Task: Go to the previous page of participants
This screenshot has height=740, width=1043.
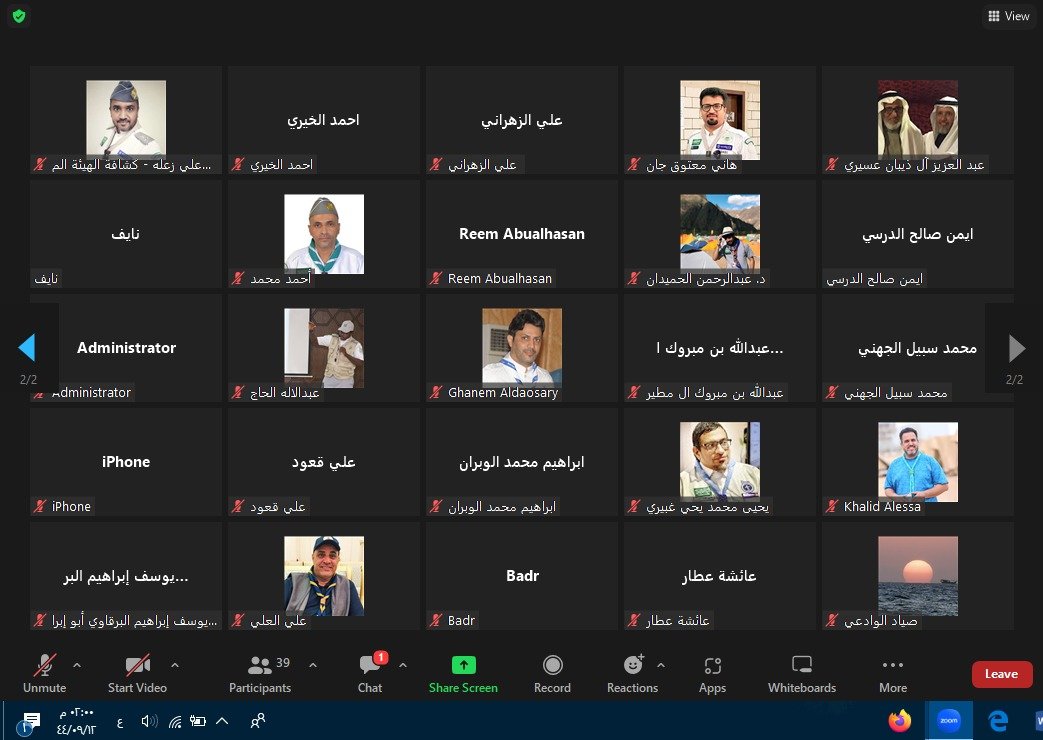Action: 27,348
